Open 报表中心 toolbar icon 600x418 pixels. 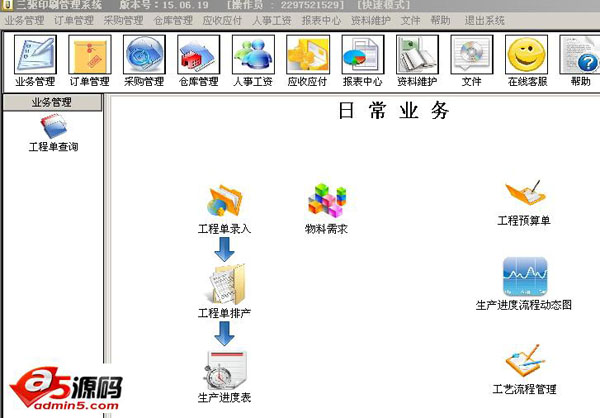tap(363, 54)
